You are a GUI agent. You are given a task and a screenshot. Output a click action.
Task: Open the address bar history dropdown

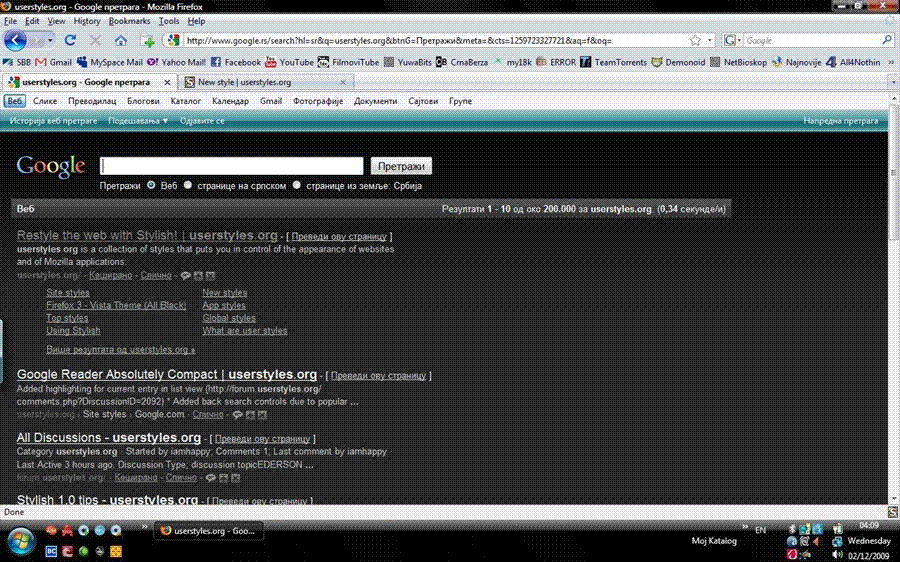709,40
